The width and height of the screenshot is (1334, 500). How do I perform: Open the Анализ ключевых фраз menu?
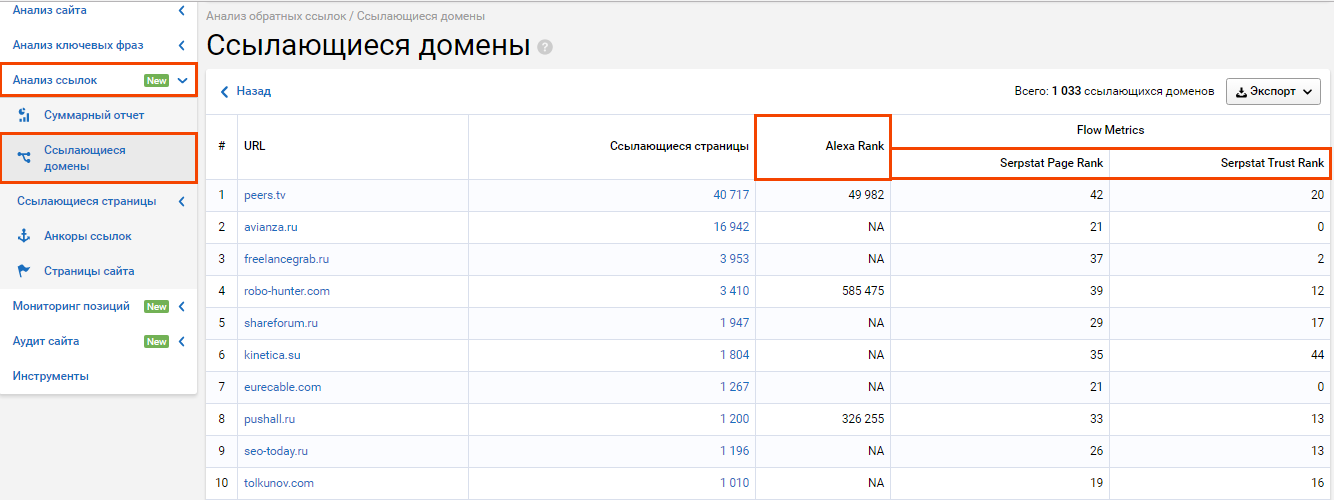[78, 45]
